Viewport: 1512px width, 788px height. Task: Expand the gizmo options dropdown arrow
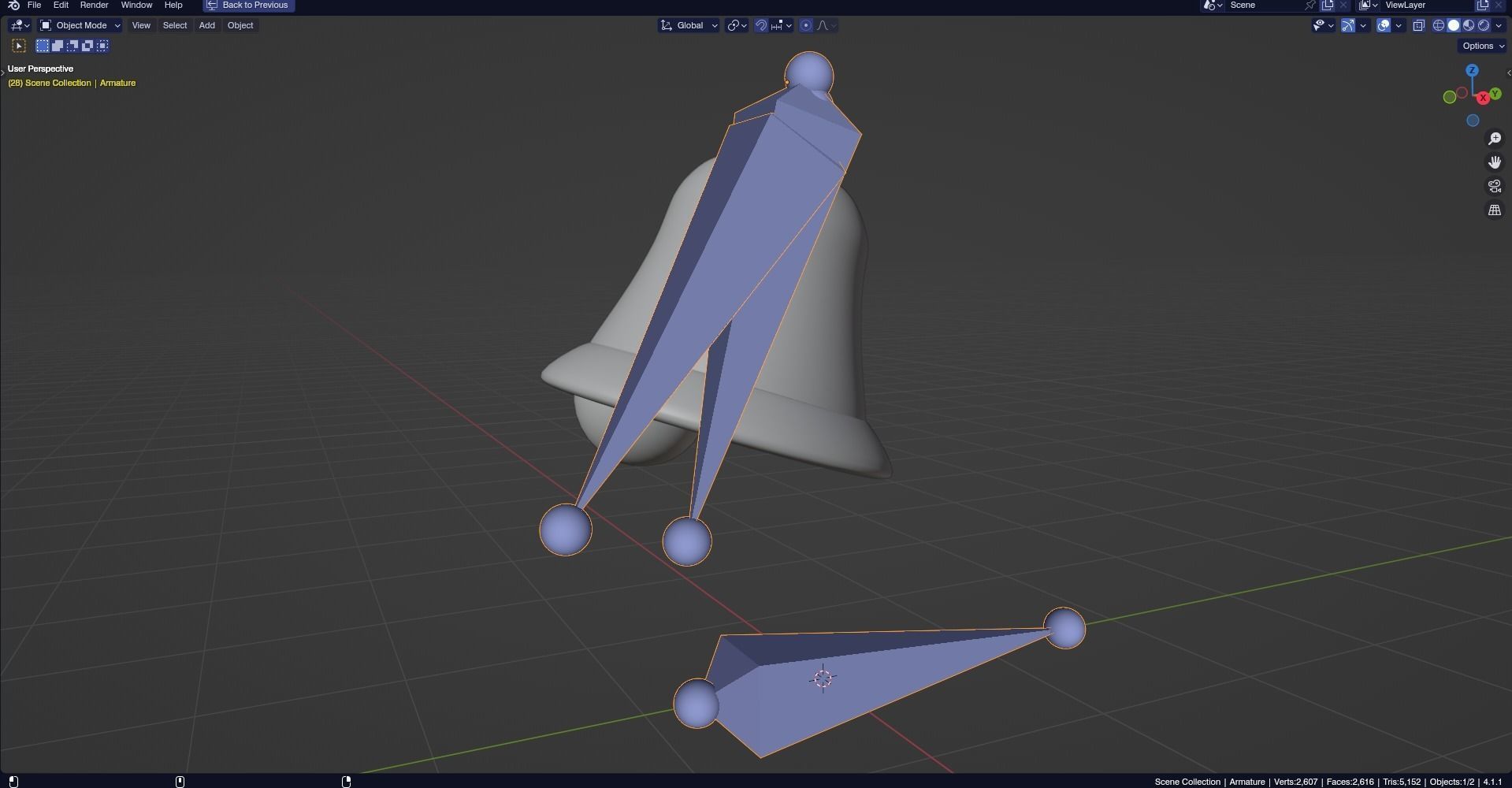pyautogui.click(x=1363, y=25)
